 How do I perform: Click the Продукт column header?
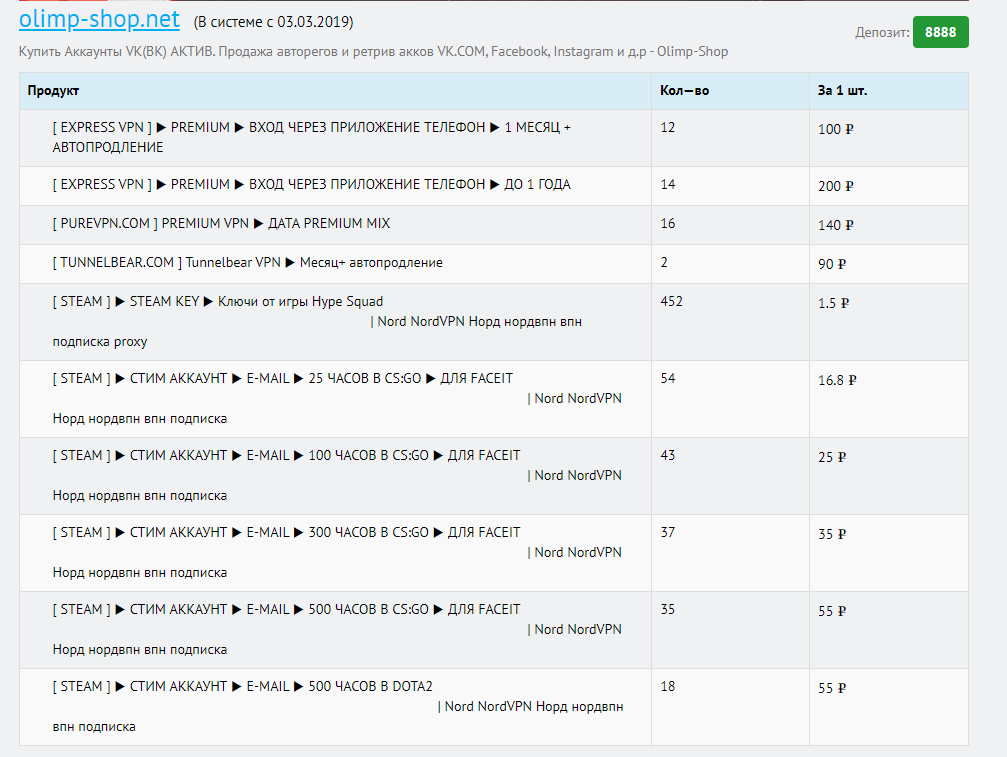click(x=53, y=91)
